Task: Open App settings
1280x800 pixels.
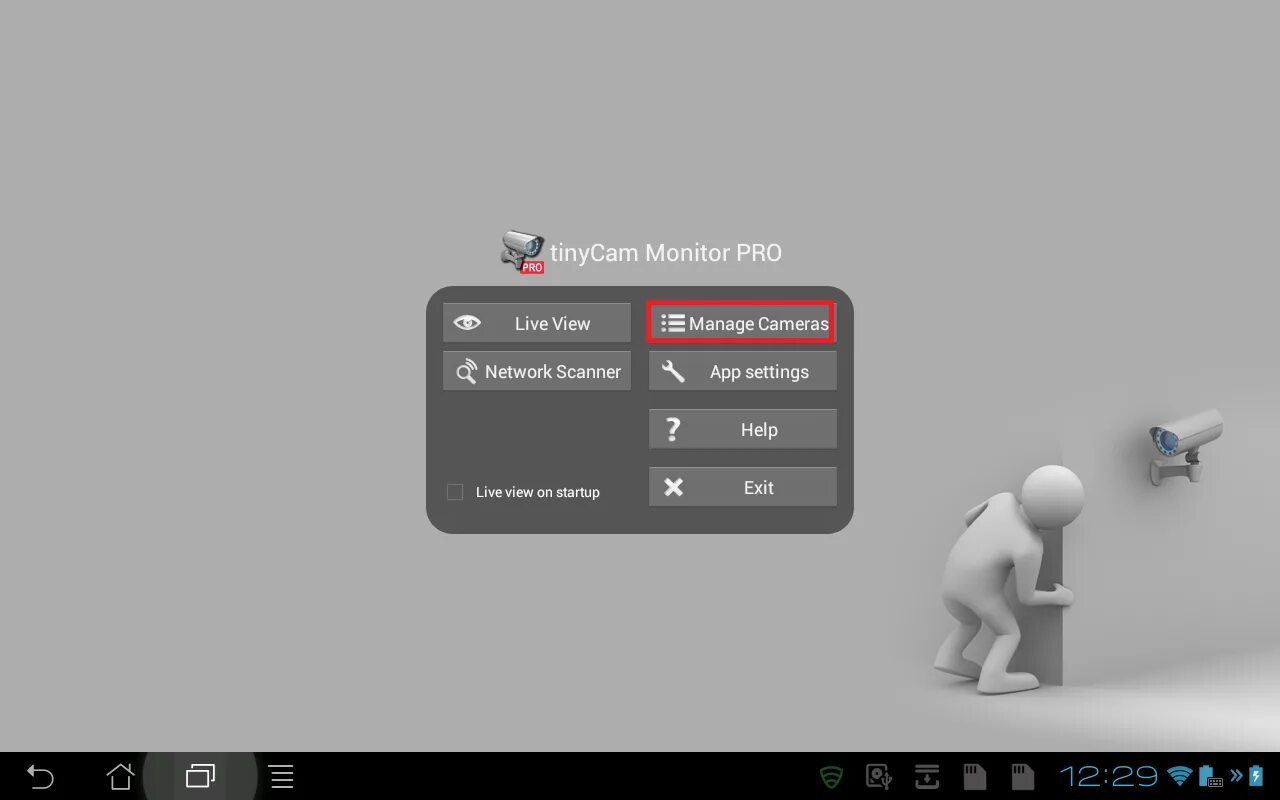Action: coord(742,371)
